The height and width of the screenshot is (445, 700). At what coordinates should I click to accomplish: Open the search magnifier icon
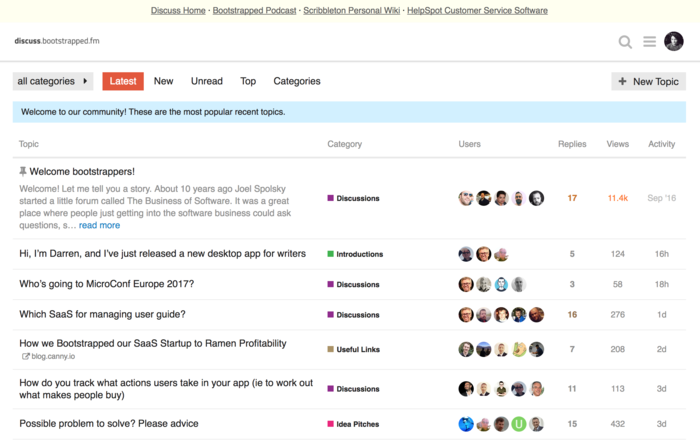pos(625,42)
